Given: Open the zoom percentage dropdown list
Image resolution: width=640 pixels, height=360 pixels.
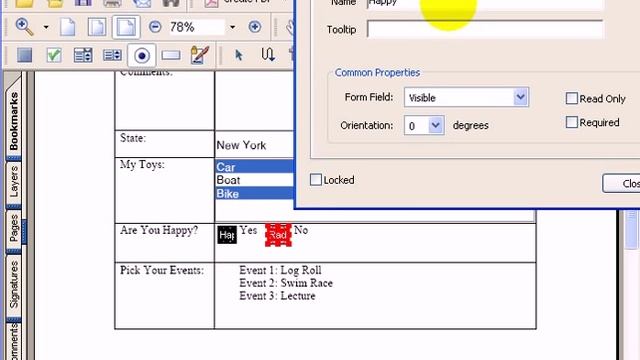Looking at the screenshot, I should (x=232, y=27).
